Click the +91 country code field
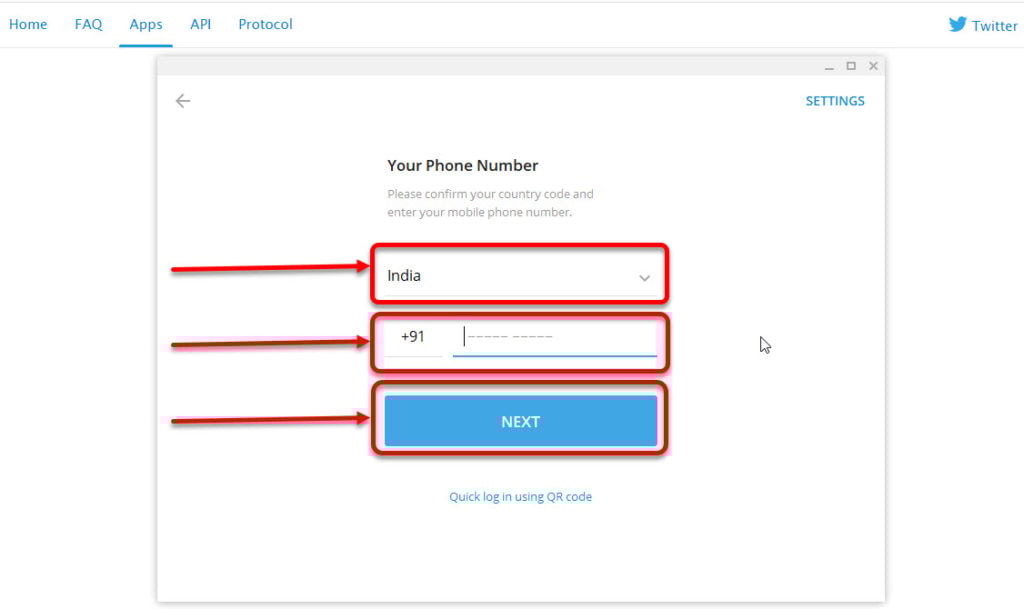 [413, 337]
